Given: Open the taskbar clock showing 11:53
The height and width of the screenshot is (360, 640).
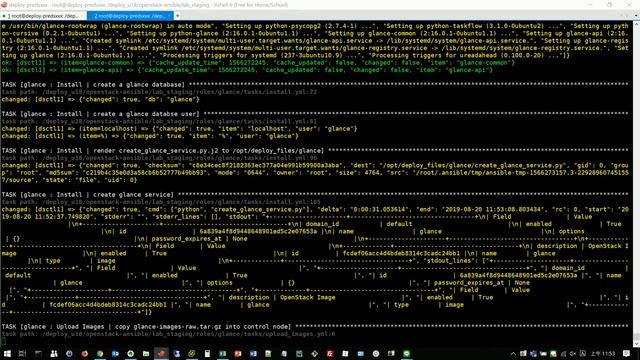Looking at the screenshot, I should [x=604, y=353].
